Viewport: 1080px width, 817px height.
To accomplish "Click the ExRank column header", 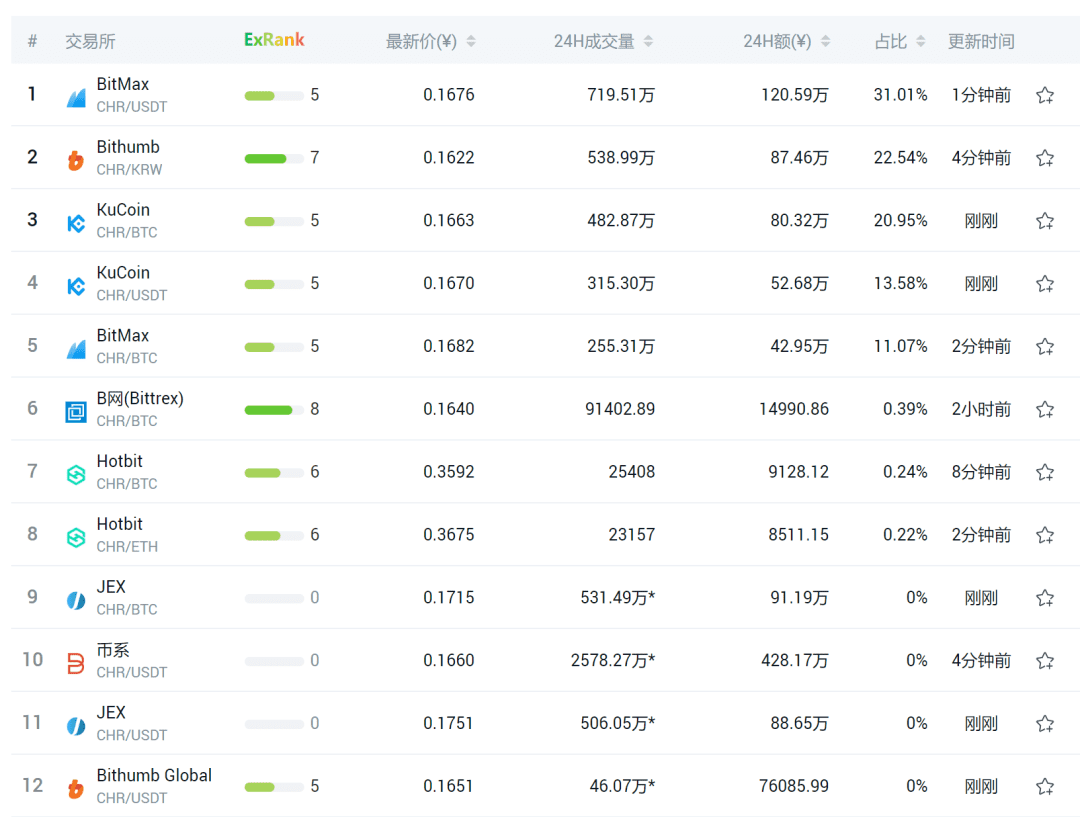I will pos(274,40).
